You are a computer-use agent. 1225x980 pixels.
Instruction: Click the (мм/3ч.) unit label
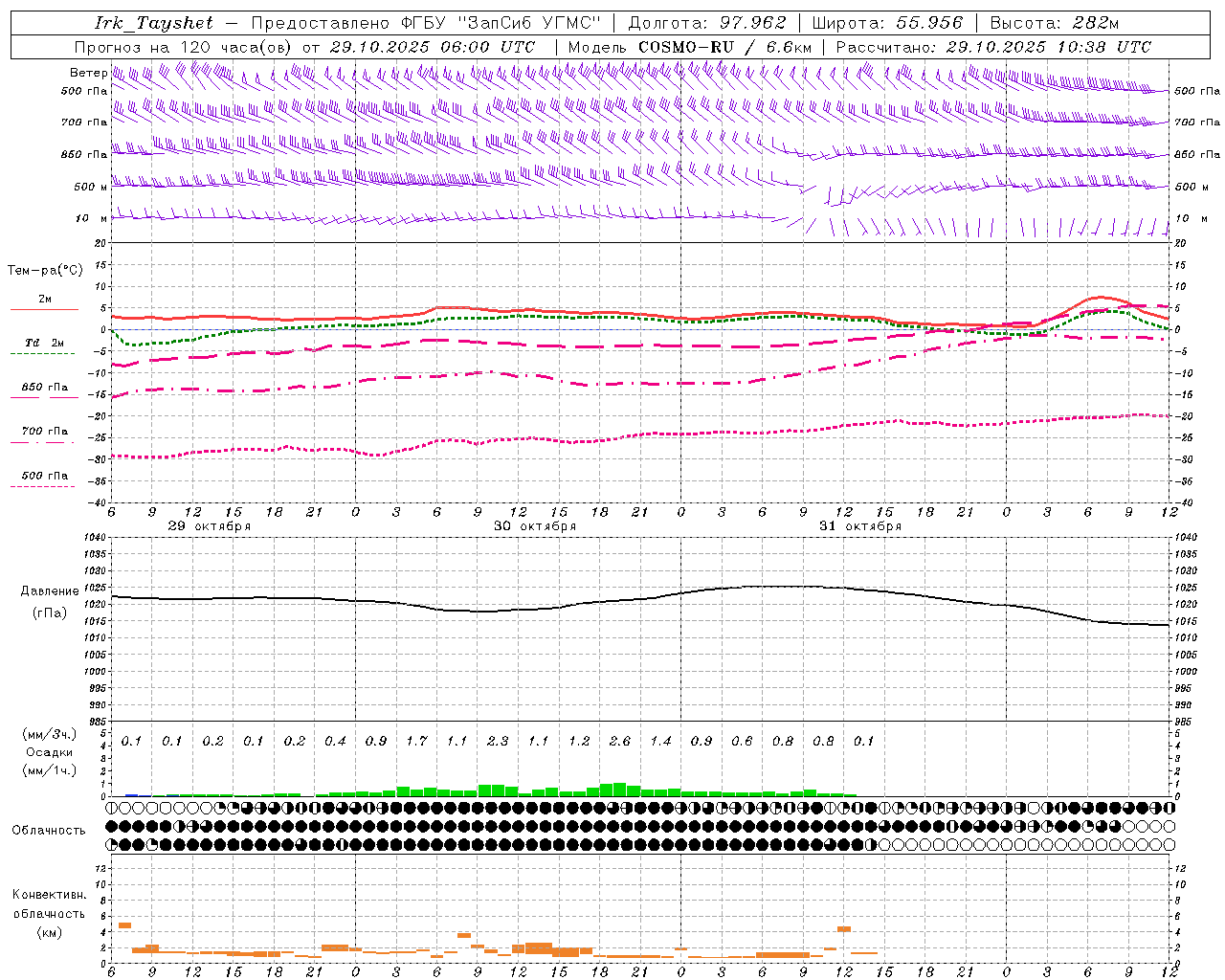(x=49, y=734)
